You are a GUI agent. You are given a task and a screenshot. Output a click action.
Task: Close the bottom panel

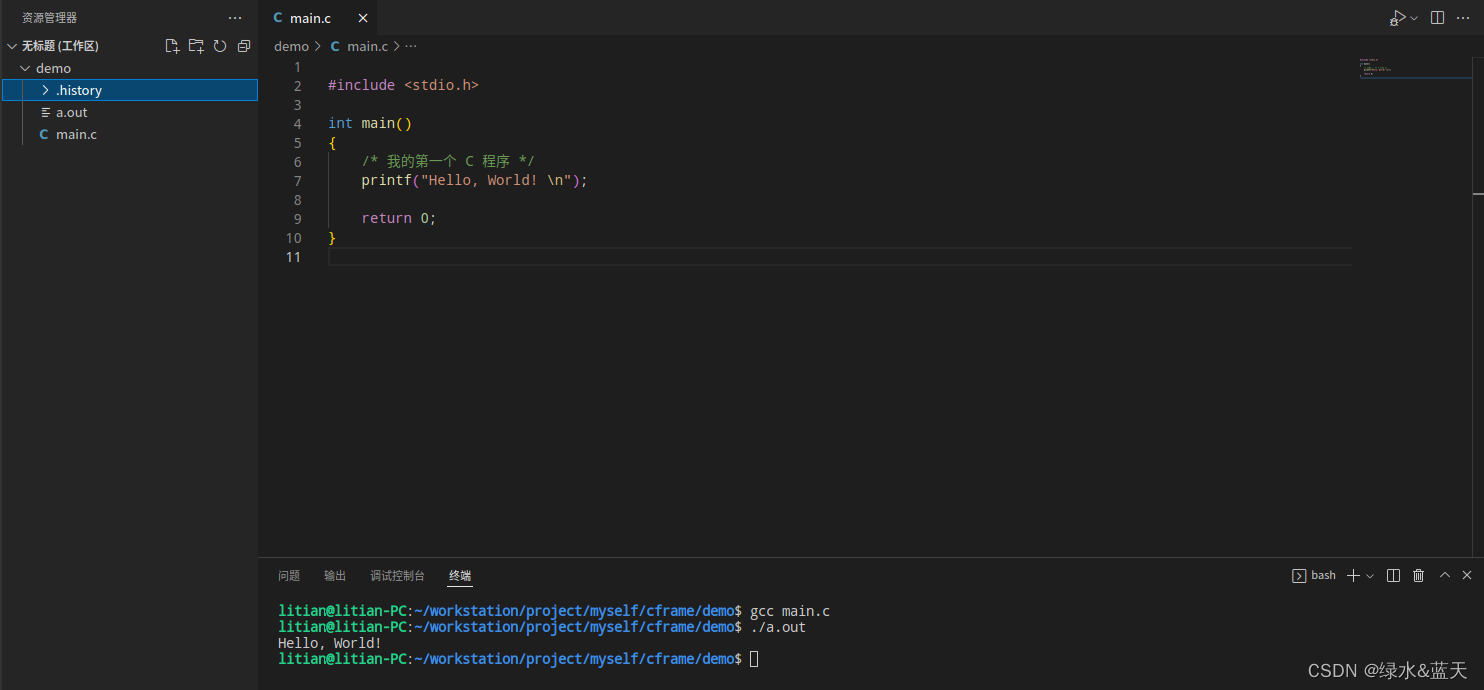tap(1467, 575)
